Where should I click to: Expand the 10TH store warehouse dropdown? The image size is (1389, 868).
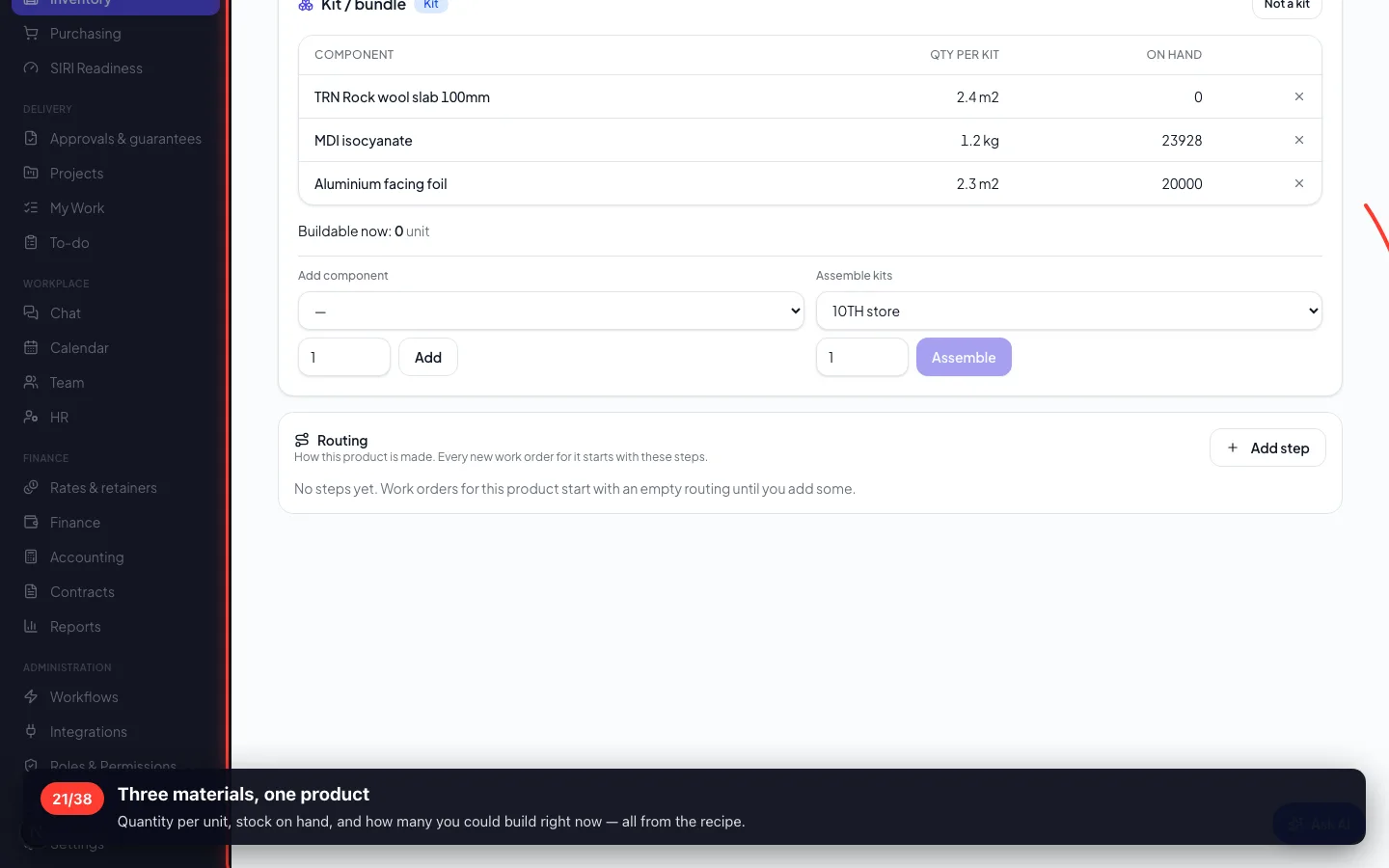click(x=1069, y=312)
